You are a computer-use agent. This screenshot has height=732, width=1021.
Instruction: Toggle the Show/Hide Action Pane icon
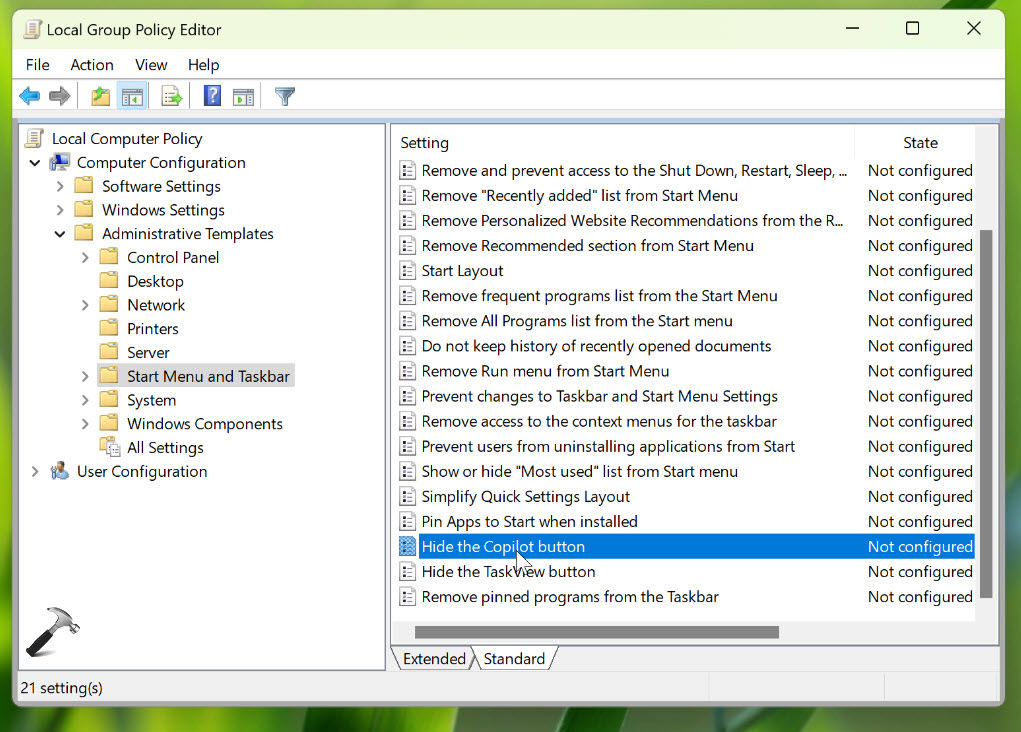click(243, 96)
